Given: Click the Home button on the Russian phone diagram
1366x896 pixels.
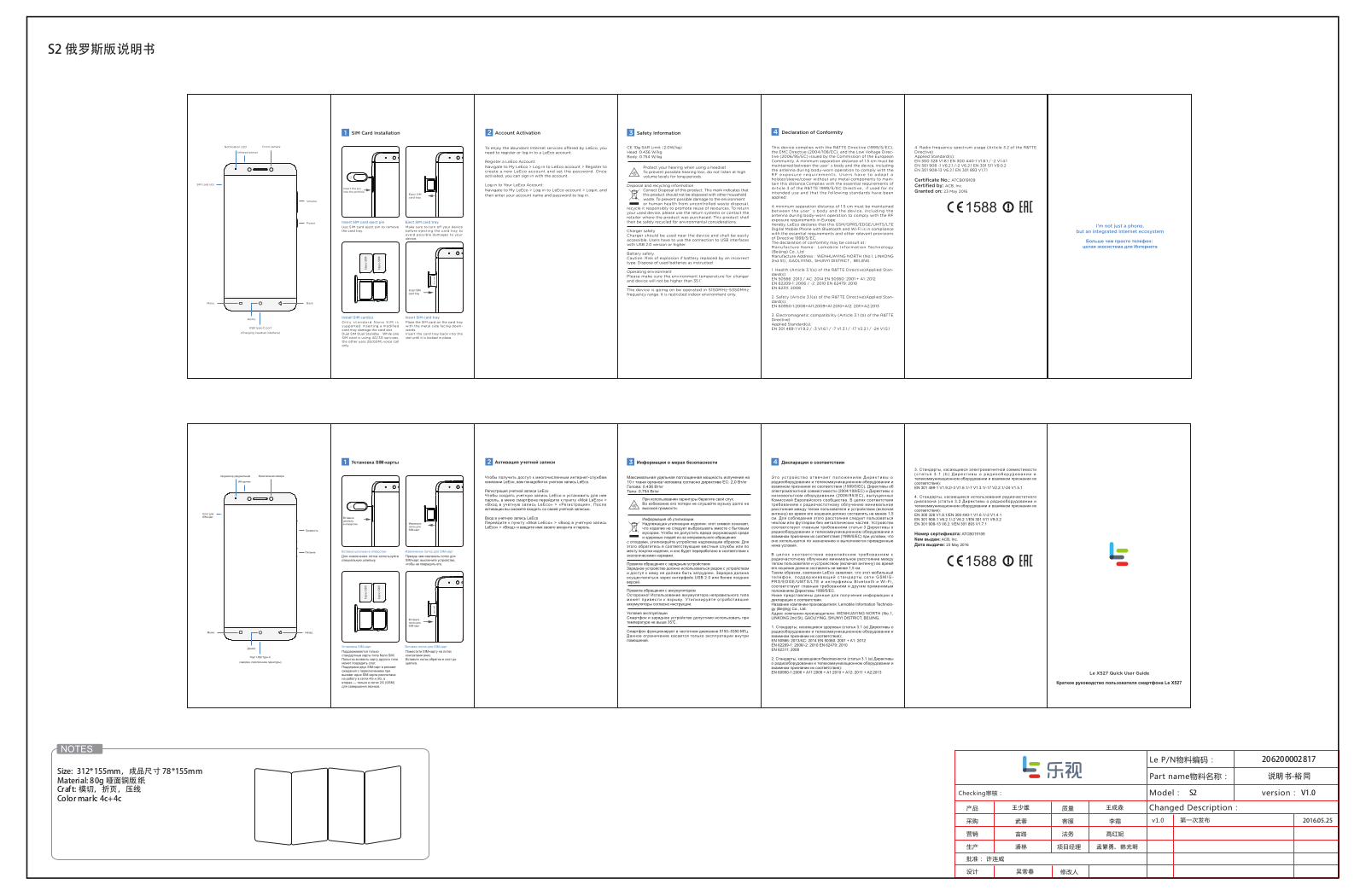Looking at the screenshot, I should (x=261, y=632).
